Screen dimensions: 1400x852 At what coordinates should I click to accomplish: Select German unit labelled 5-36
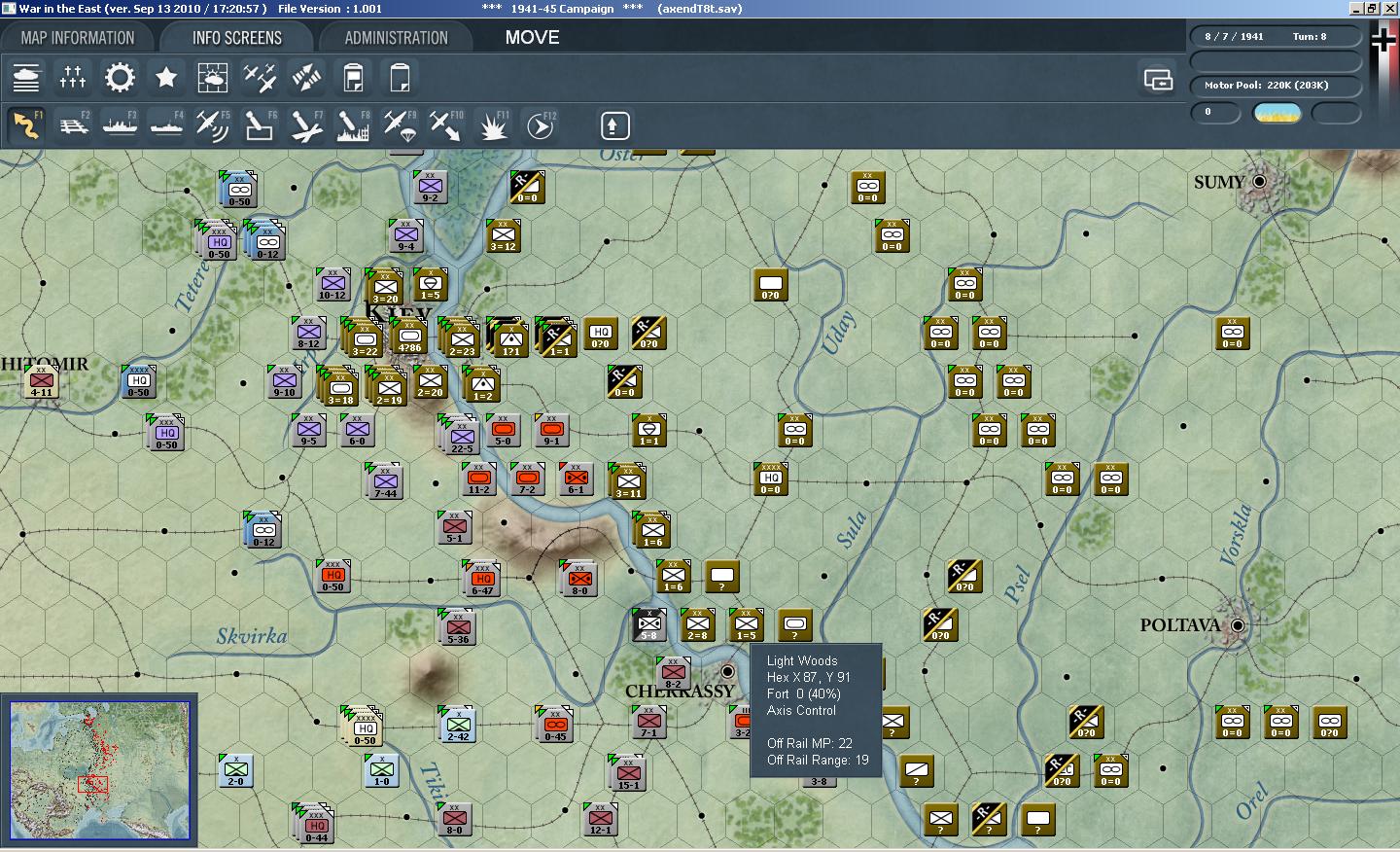pos(455,627)
